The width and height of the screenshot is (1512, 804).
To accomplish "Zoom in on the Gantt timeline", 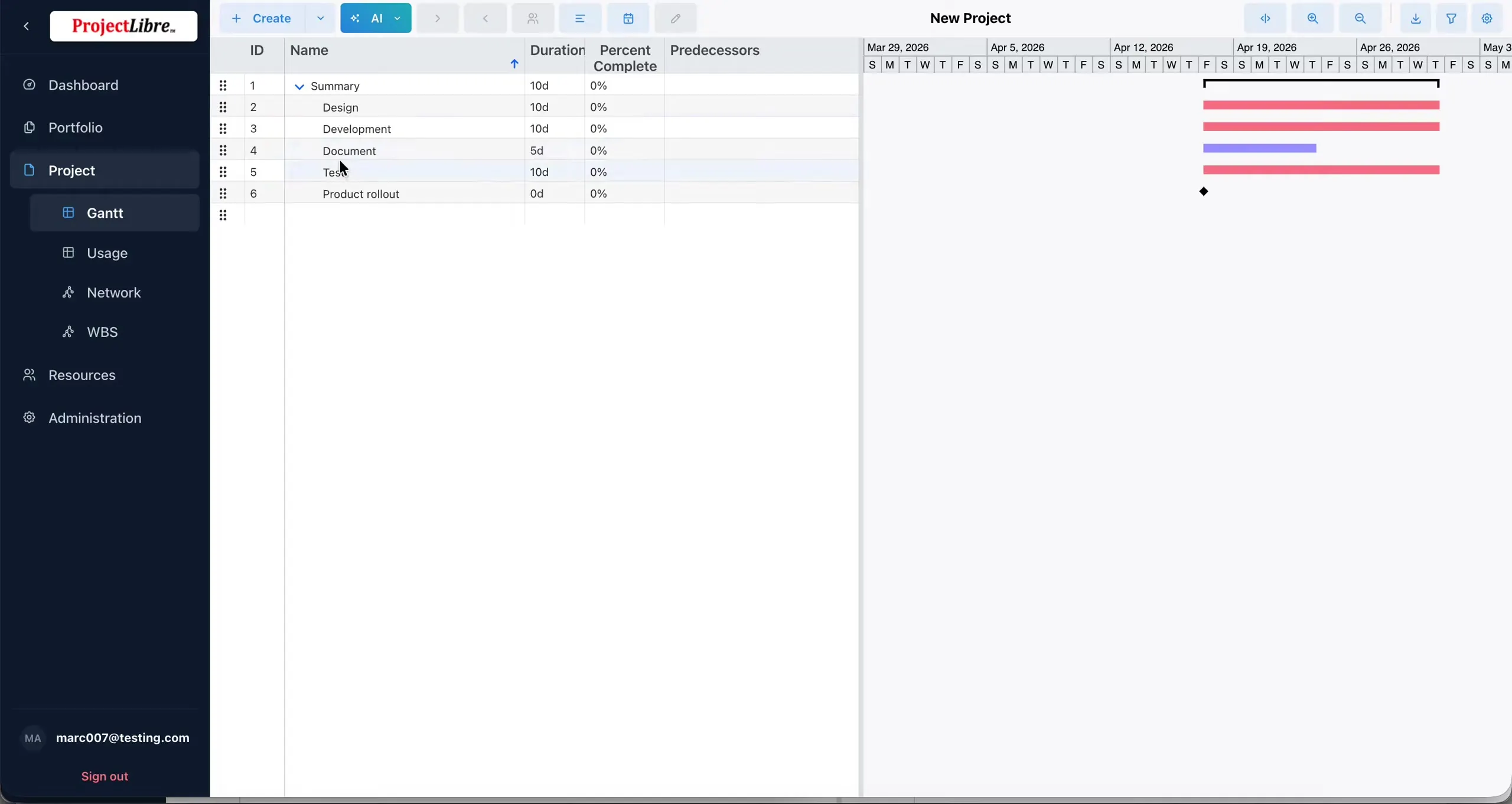I will click(1312, 18).
